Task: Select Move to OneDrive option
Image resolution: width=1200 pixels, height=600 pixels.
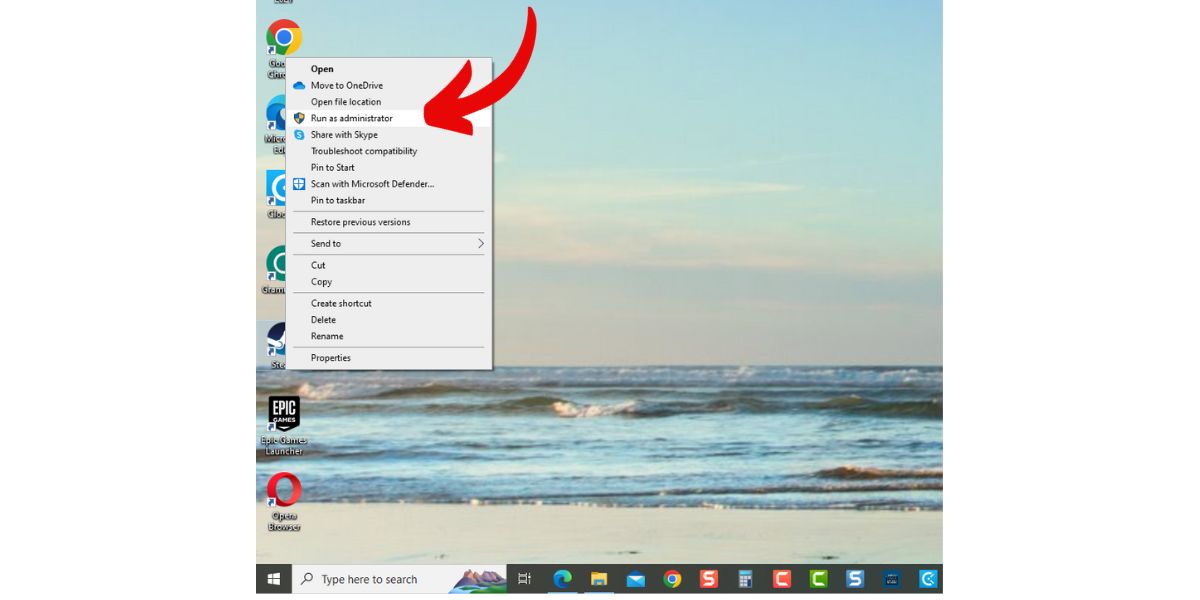Action: tap(346, 86)
